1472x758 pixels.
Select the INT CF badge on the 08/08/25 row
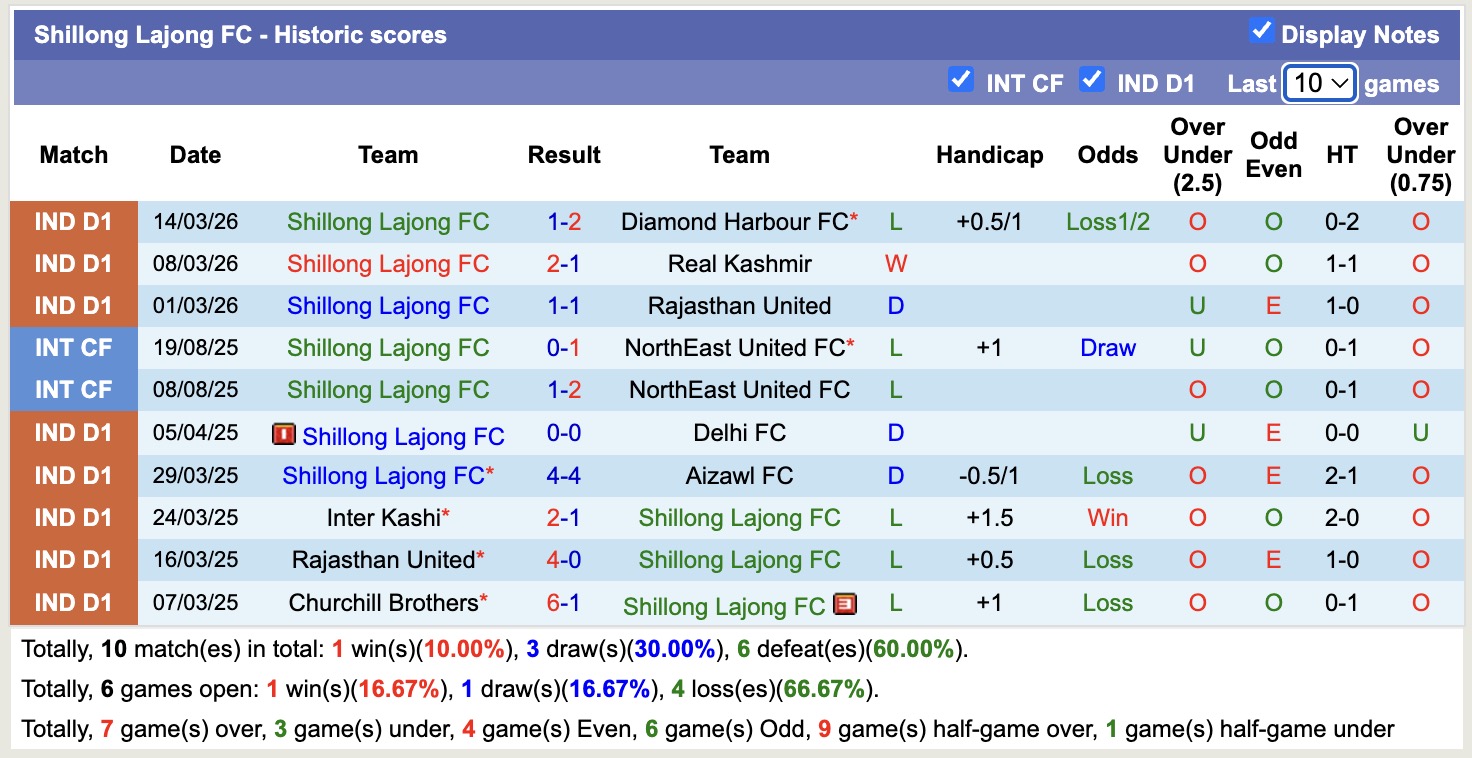(74, 390)
